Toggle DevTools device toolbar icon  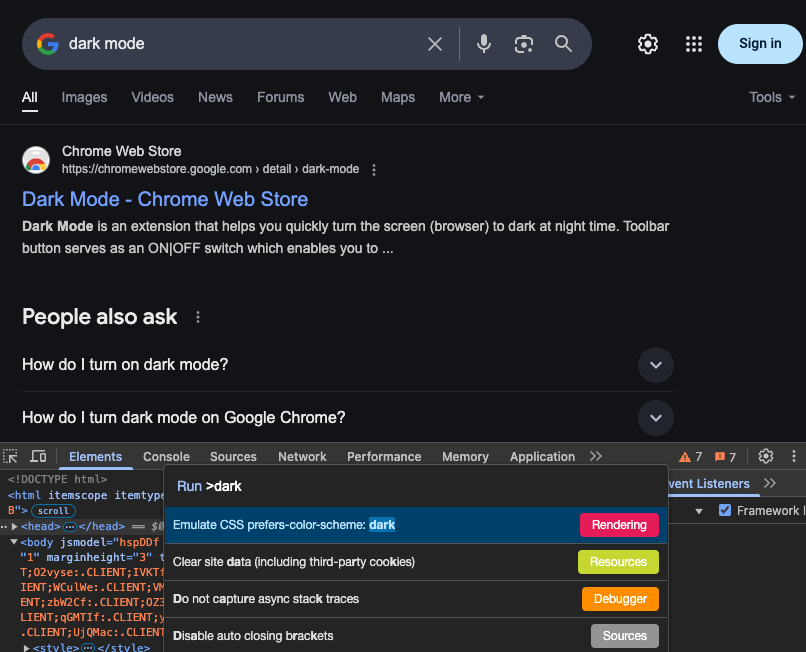click(x=38, y=456)
